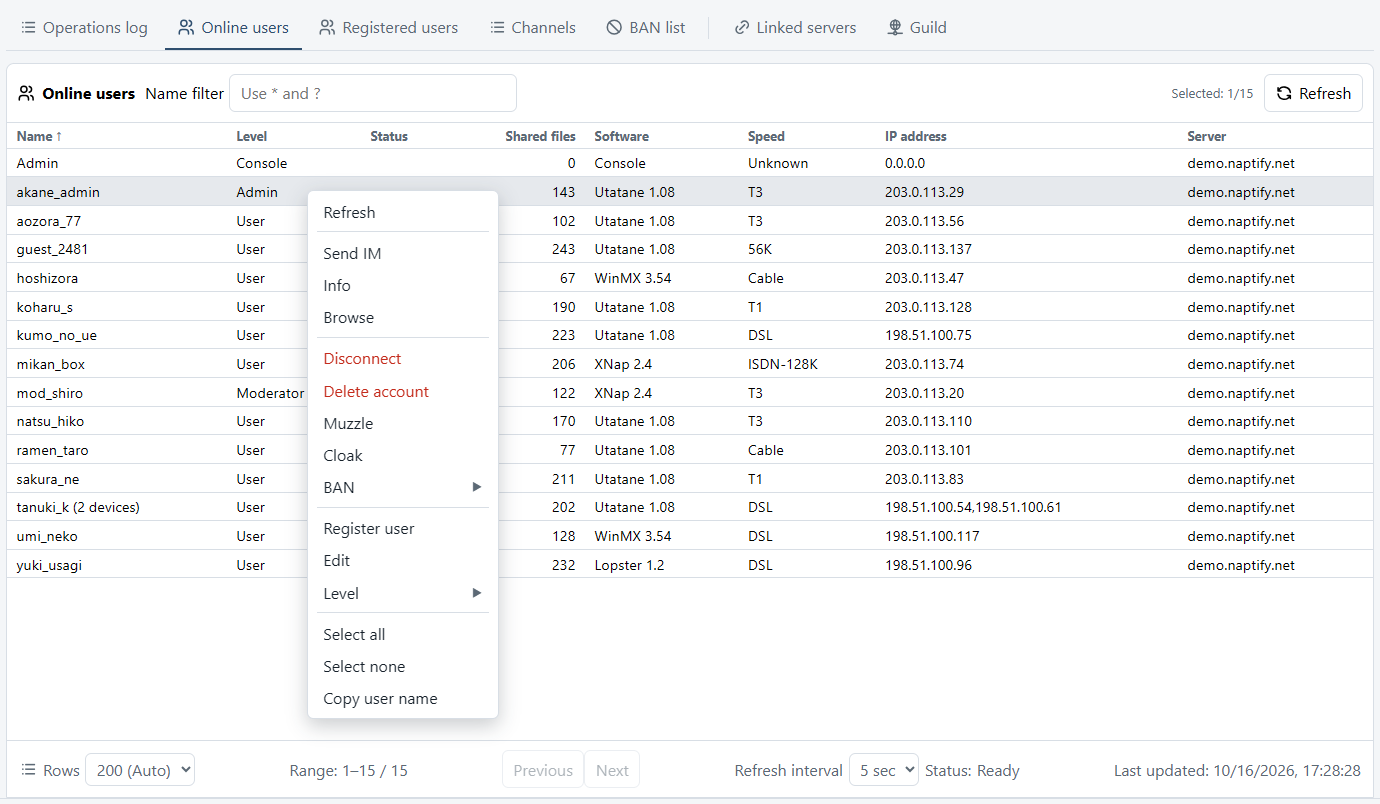This screenshot has height=804, width=1380.
Task: Click the Guild icon in tab bar
Action: pos(895,28)
